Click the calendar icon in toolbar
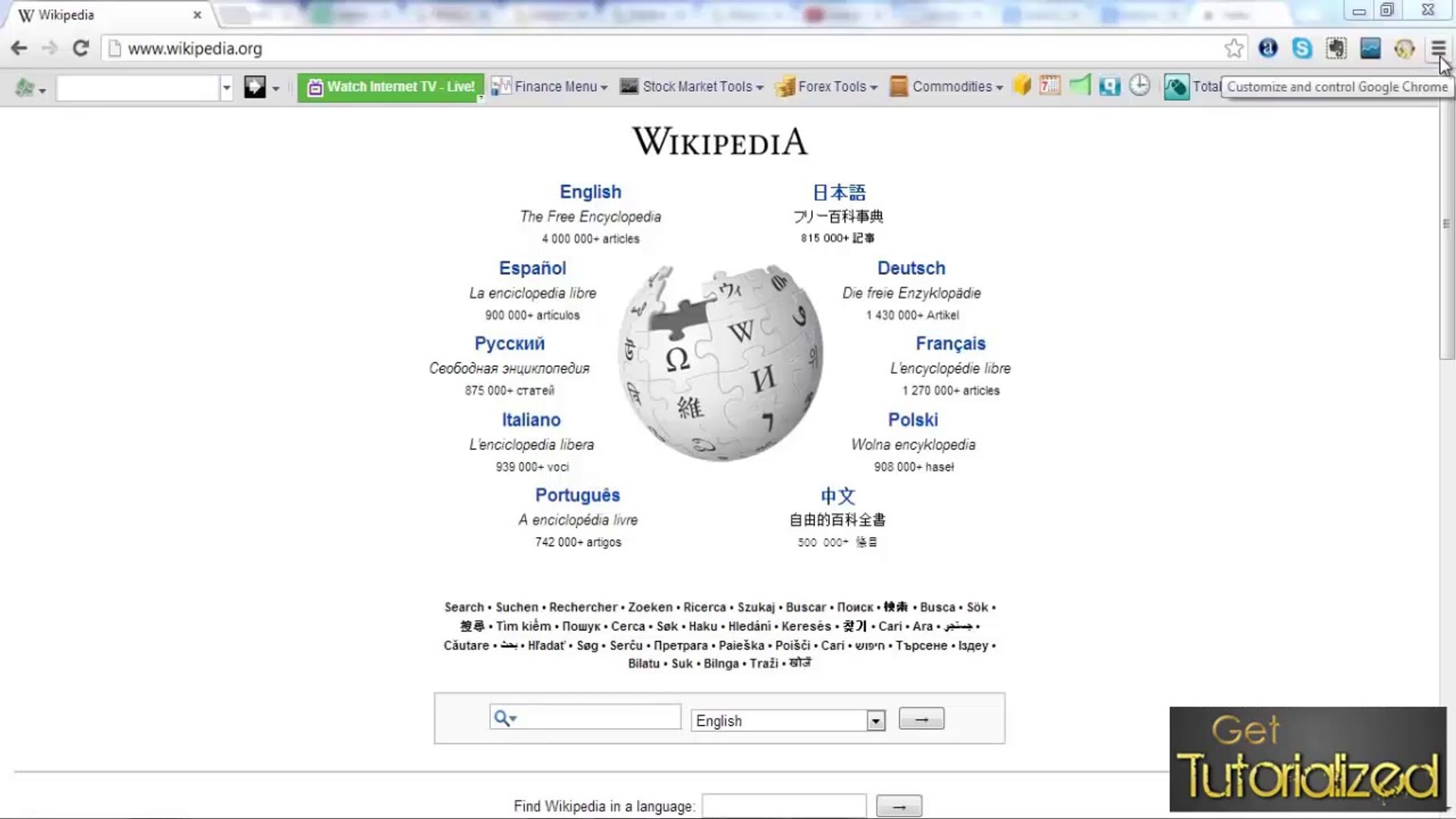Image resolution: width=1456 pixels, height=819 pixels. point(1050,86)
